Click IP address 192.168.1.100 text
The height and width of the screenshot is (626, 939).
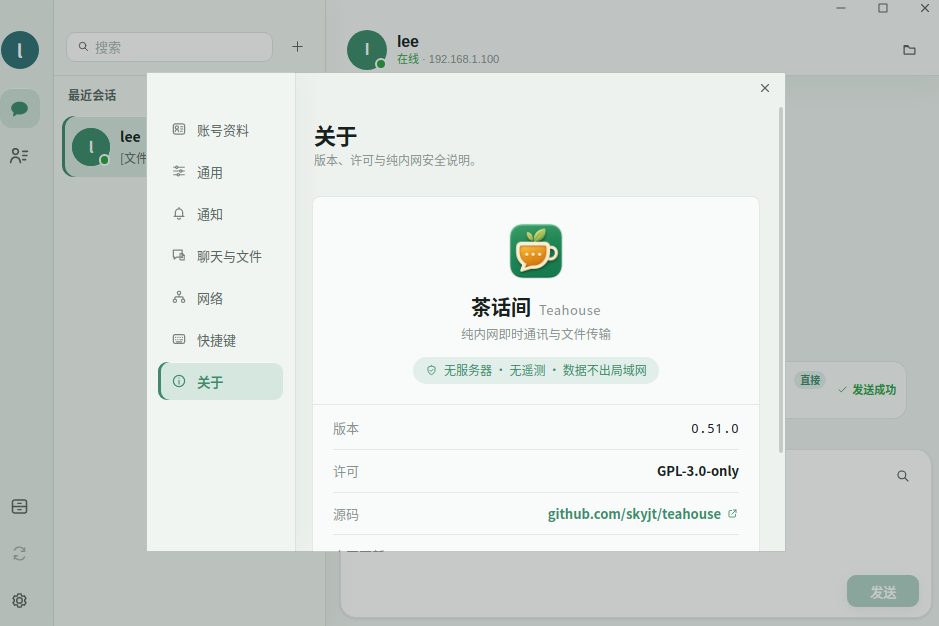tap(464, 59)
